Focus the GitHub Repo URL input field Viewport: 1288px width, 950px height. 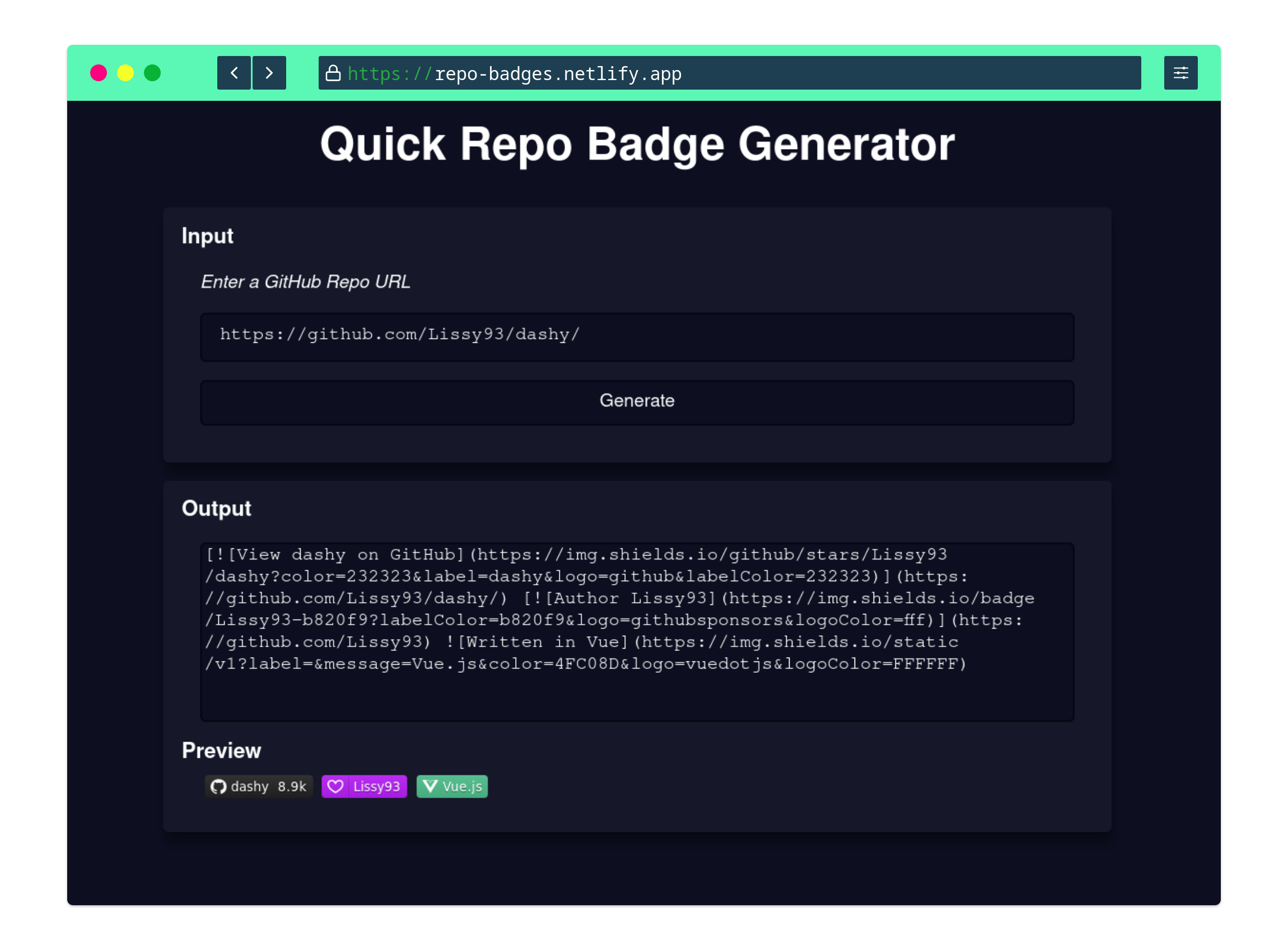637,337
